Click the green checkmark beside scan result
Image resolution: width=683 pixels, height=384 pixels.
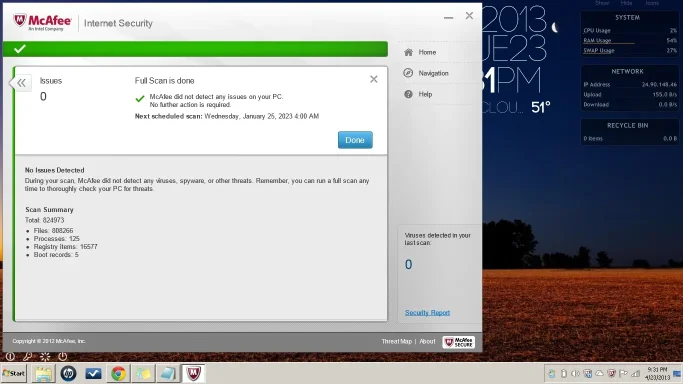coord(140,99)
